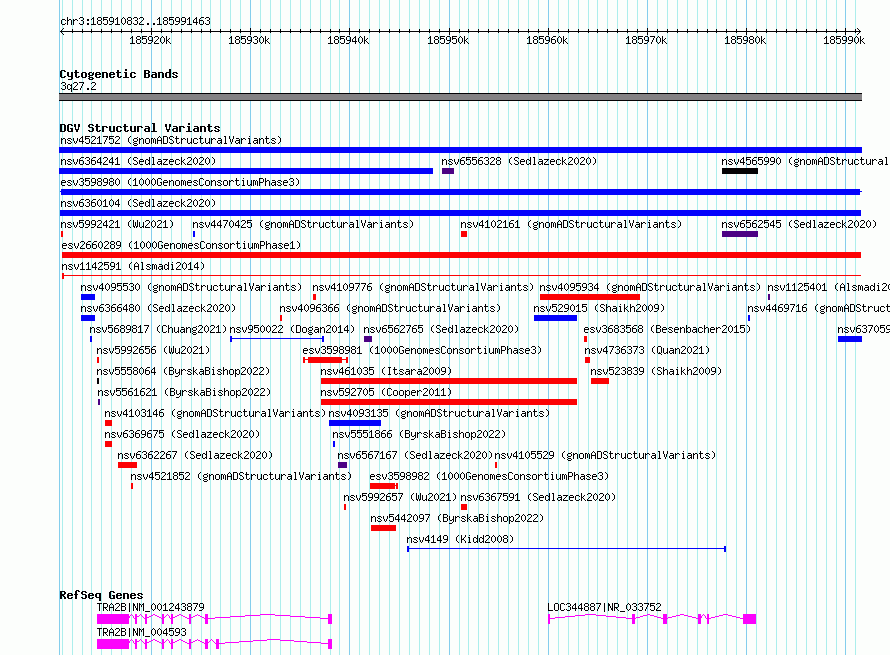Viewport: 890px width, 655px height.
Task: Click the blue bar under nsv529015
Action: click(x=555, y=318)
